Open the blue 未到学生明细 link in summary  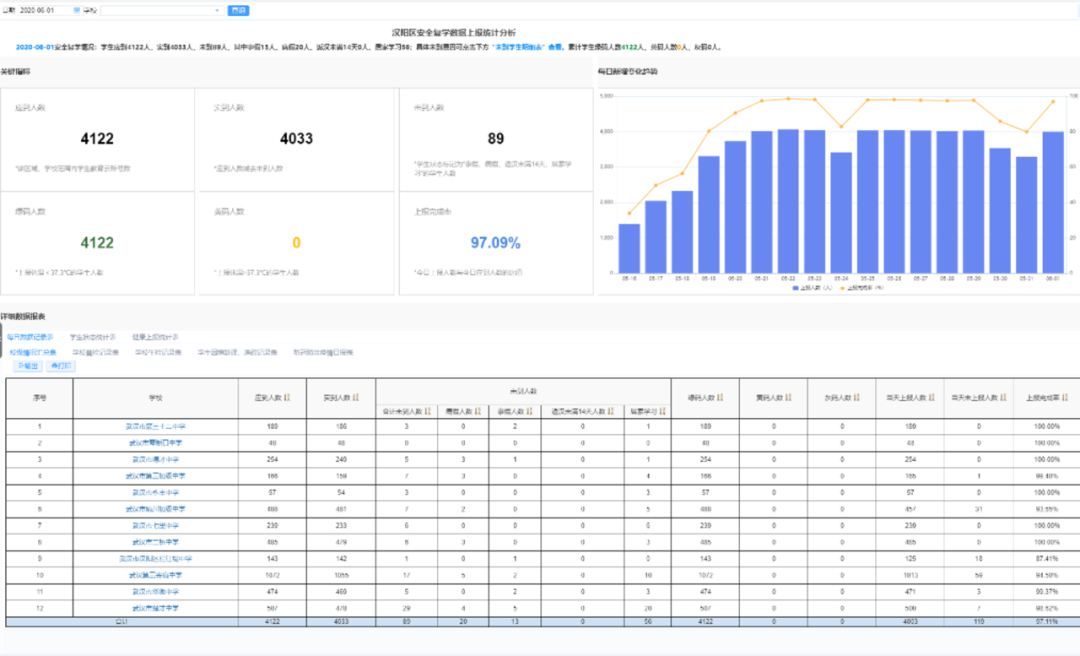(x=517, y=47)
